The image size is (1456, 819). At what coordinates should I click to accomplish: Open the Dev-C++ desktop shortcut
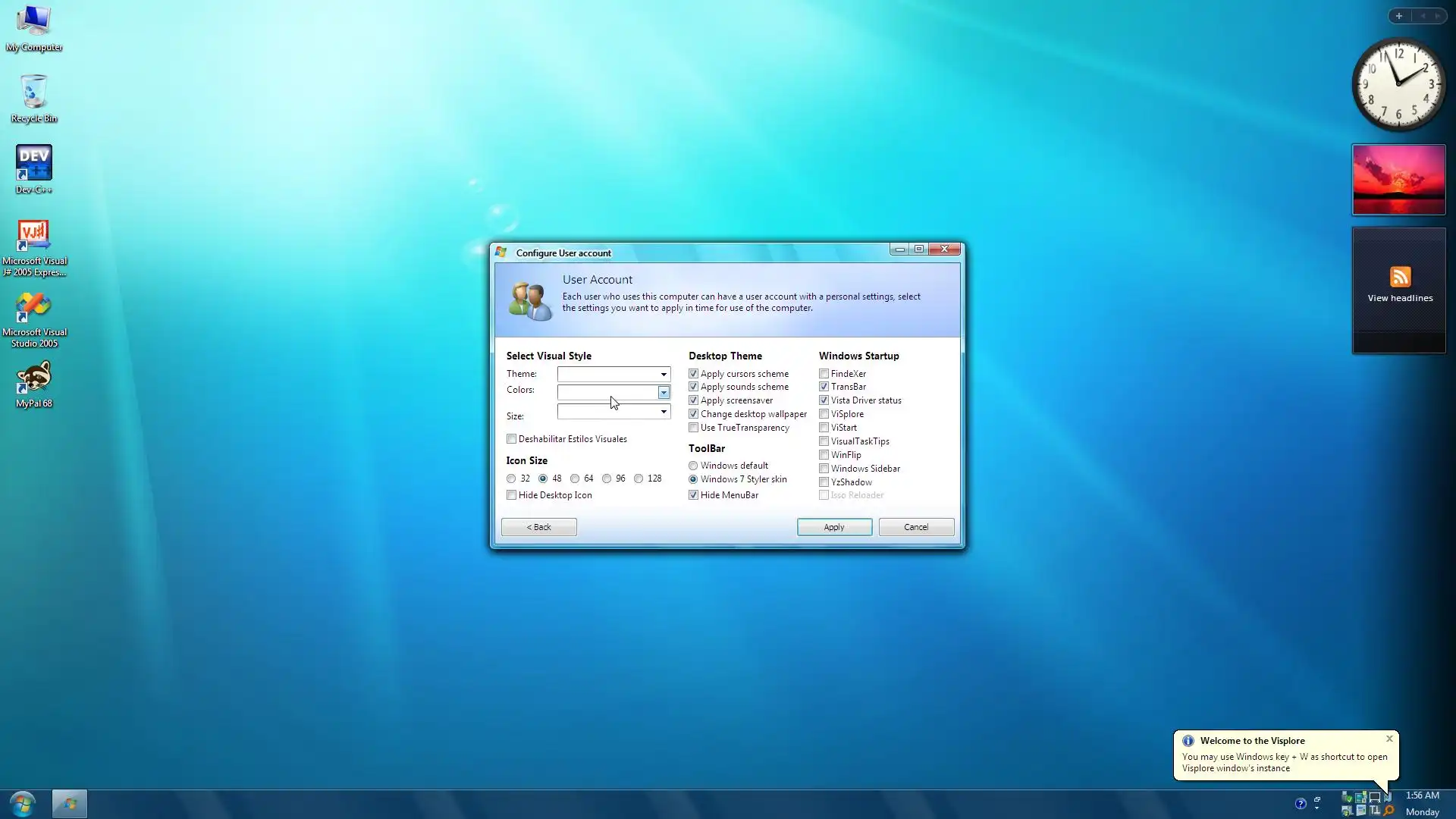pos(34,164)
